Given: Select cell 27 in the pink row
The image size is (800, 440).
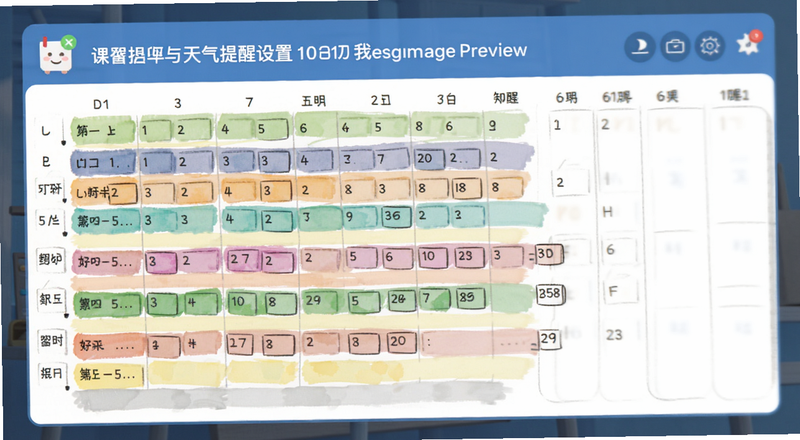Looking at the screenshot, I should (241, 260).
